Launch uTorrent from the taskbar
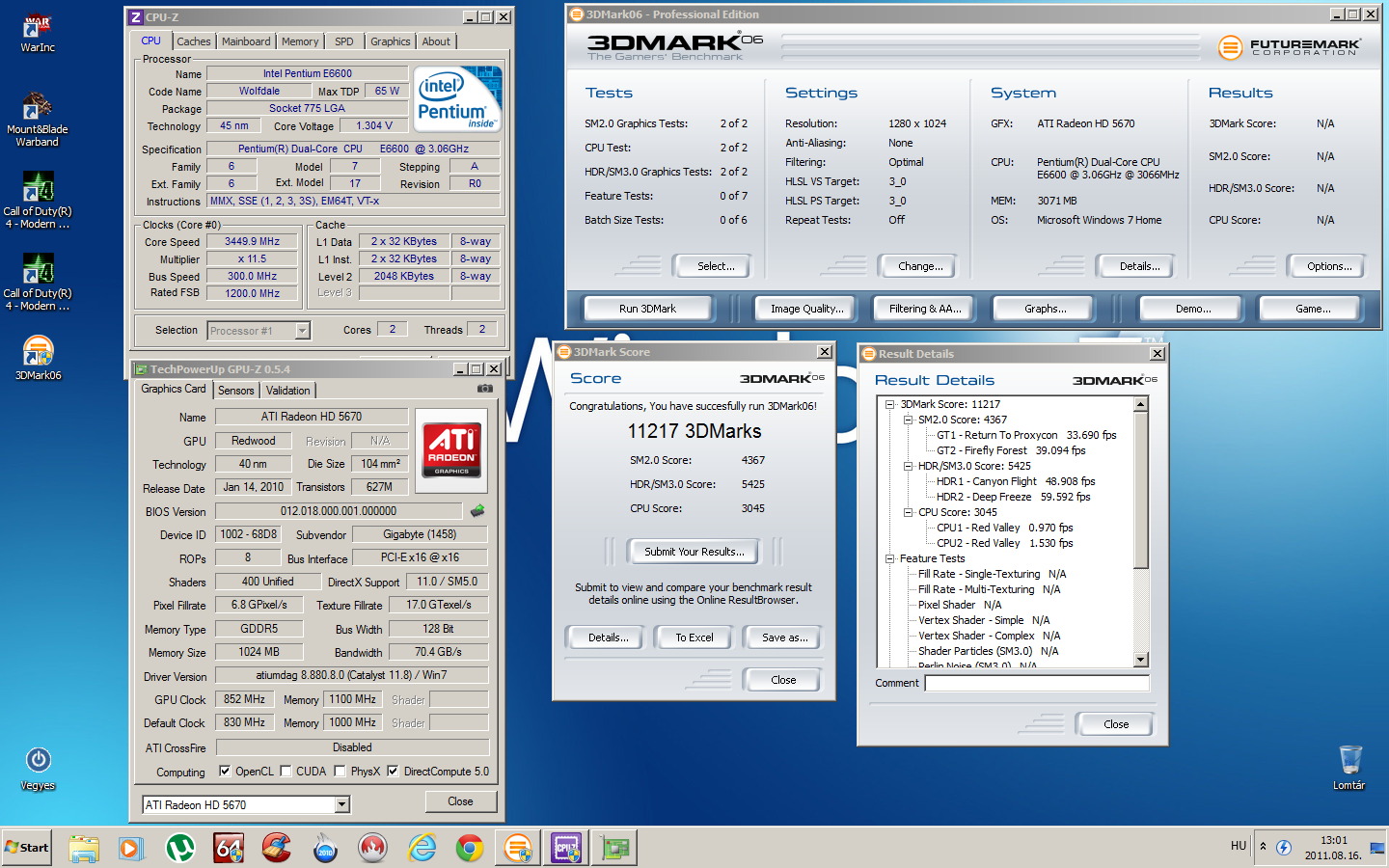The image size is (1389, 868). point(180,848)
